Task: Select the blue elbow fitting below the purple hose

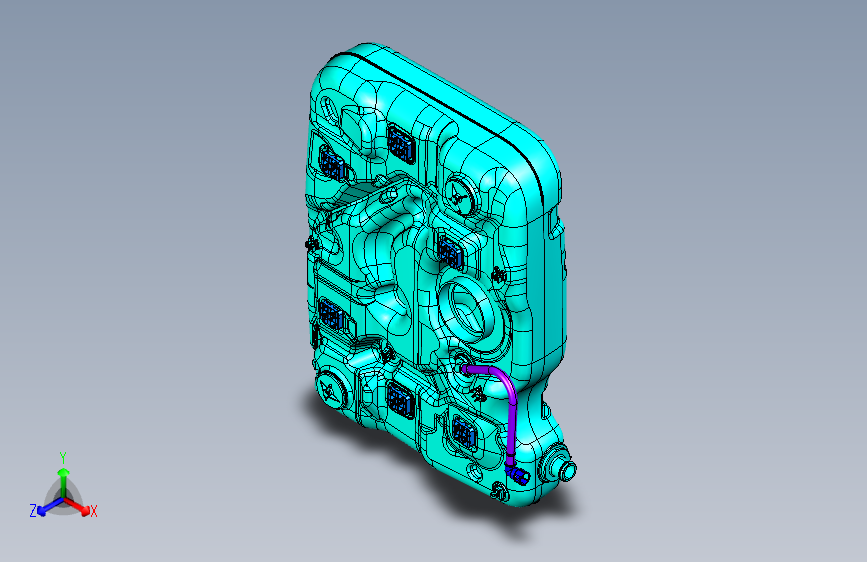Action: pos(516,473)
